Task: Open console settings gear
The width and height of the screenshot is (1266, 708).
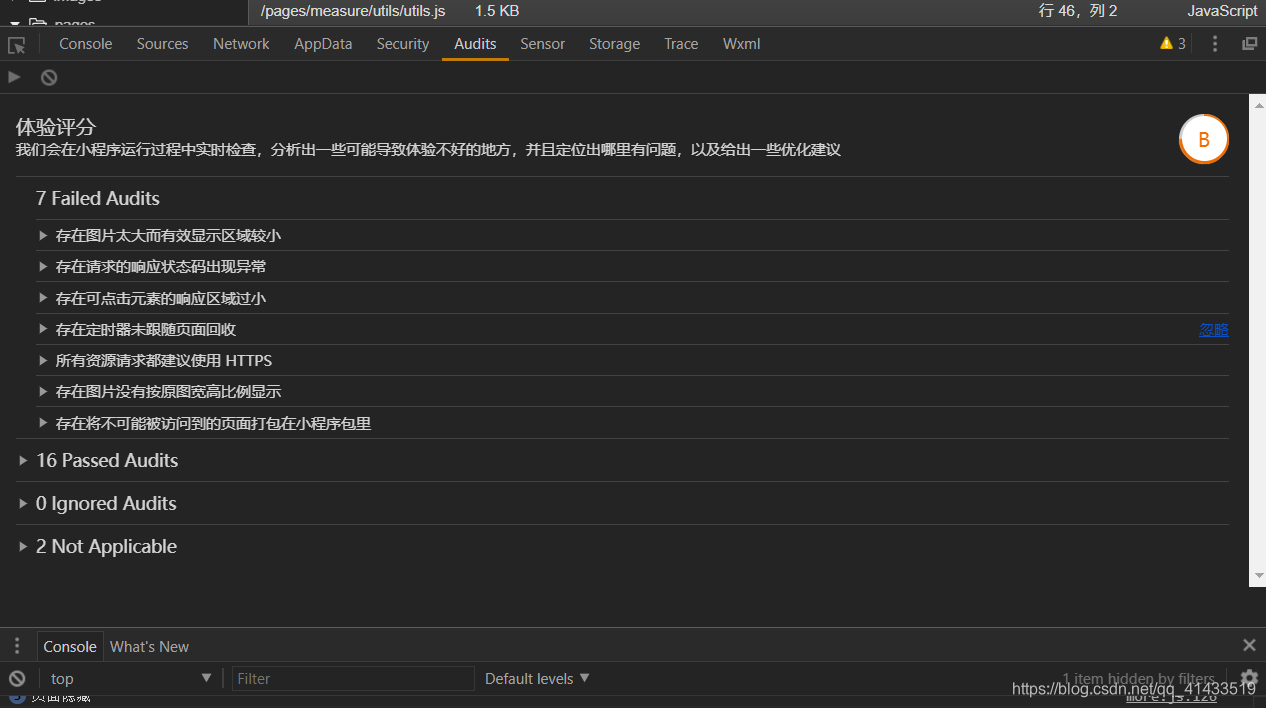Action: point(1249,678)
